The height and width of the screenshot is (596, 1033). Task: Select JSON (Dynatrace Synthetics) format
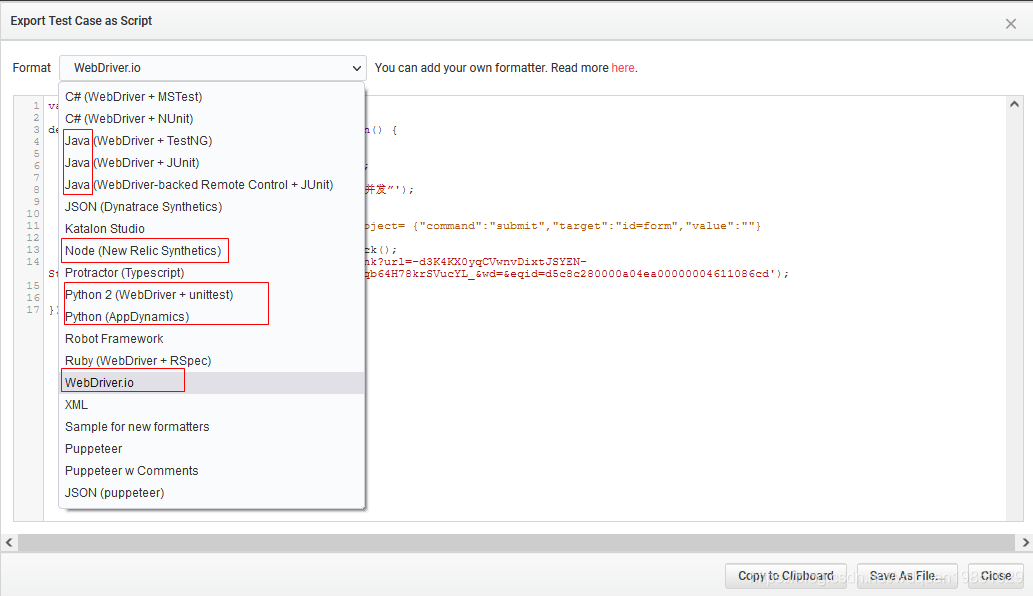click(x=211, y=207)
